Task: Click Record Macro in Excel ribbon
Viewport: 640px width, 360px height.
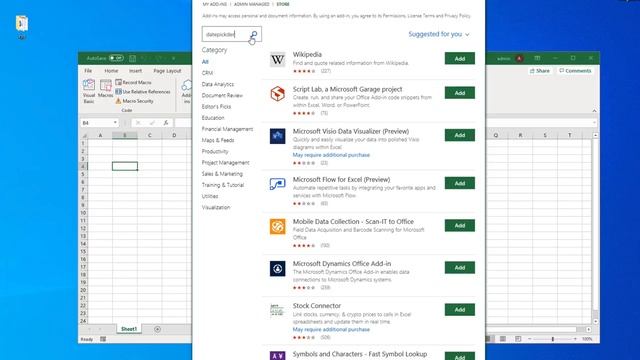Action: 133,82
